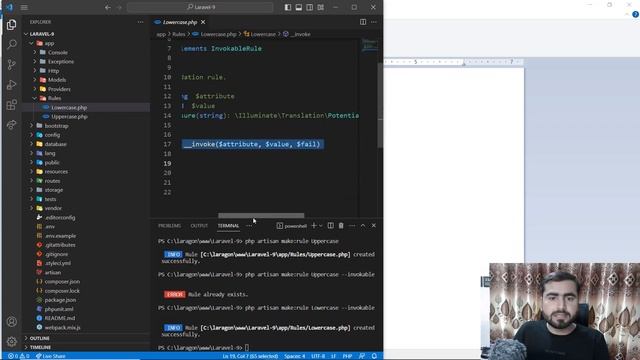This screenshot has height=360, width=640.
Task: Kill terminal with trash icon
Action: pyautogui.click(x=341, y=226)
